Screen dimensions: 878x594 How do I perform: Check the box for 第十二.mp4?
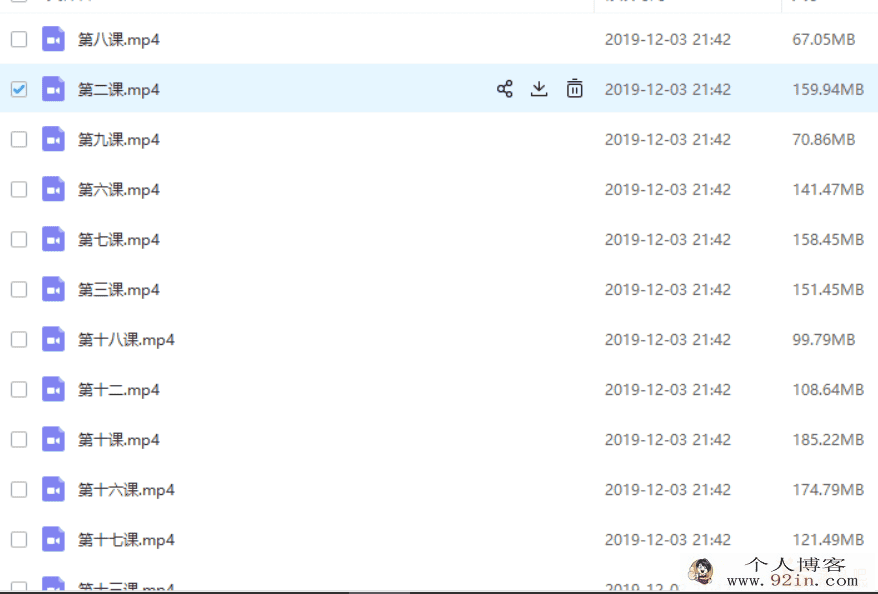tap(19, 389)
